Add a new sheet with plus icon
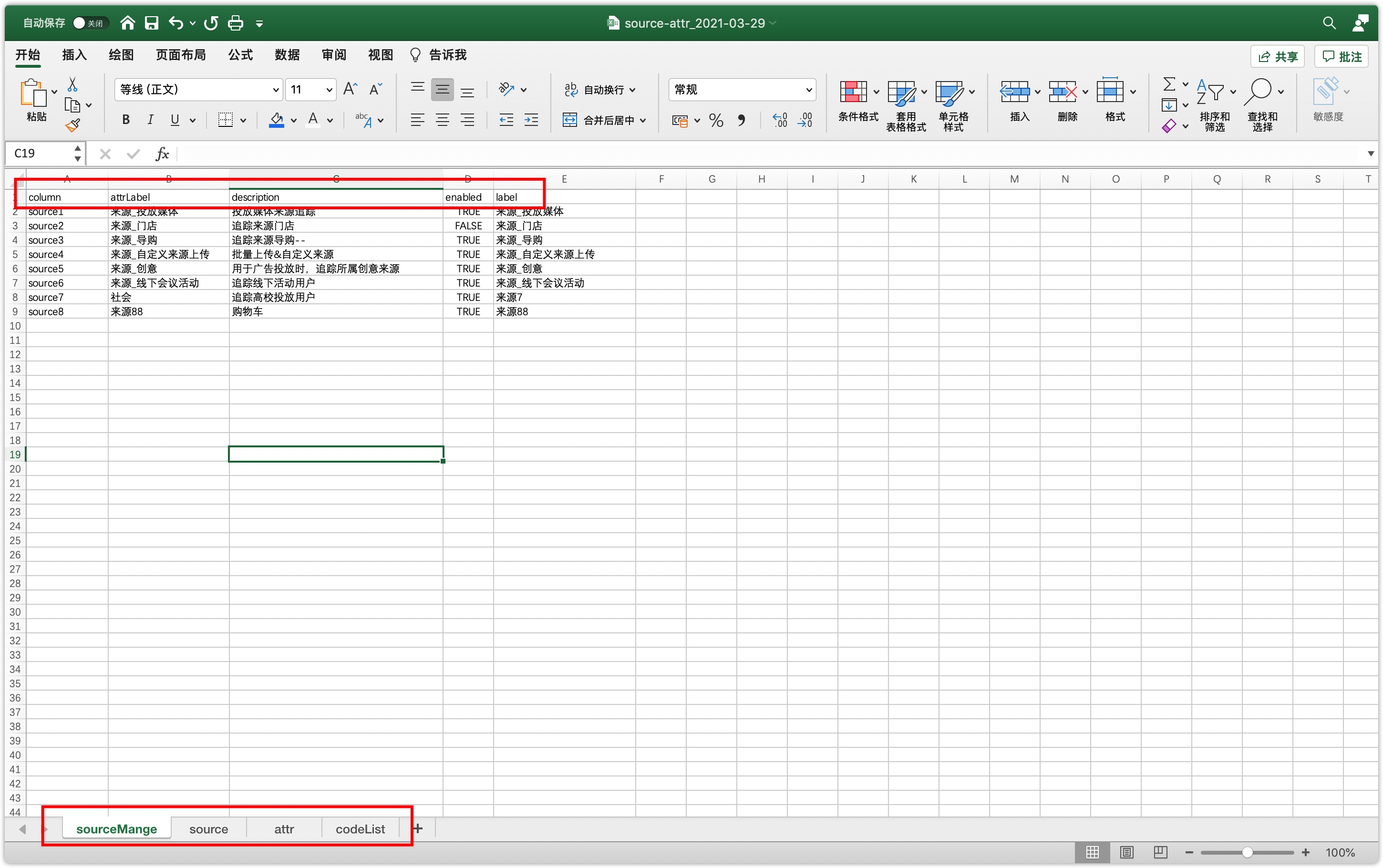This screenshot has width=1383, height=868. pos(418,828)
